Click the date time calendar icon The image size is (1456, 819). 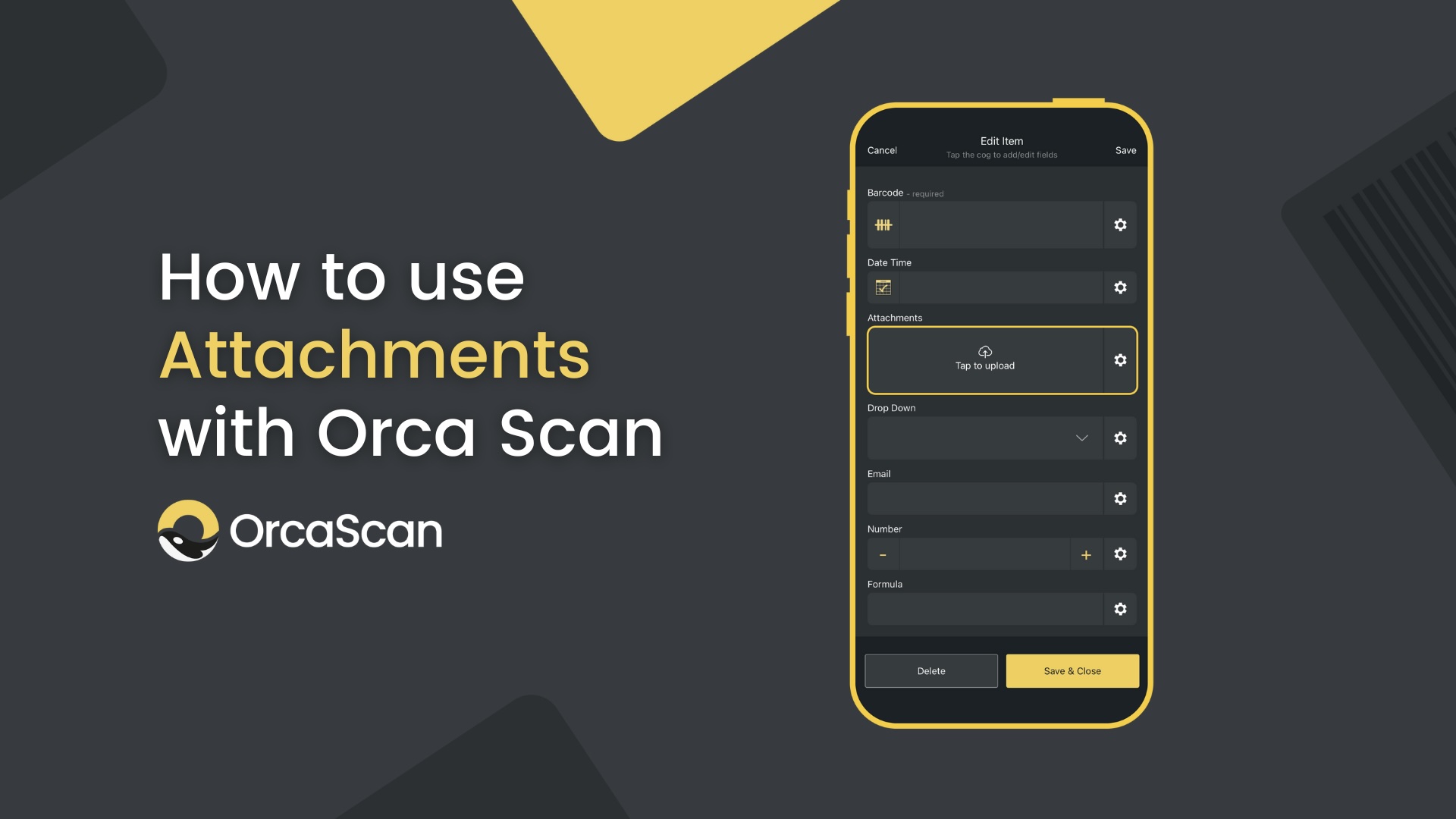[x=882, y=288]
